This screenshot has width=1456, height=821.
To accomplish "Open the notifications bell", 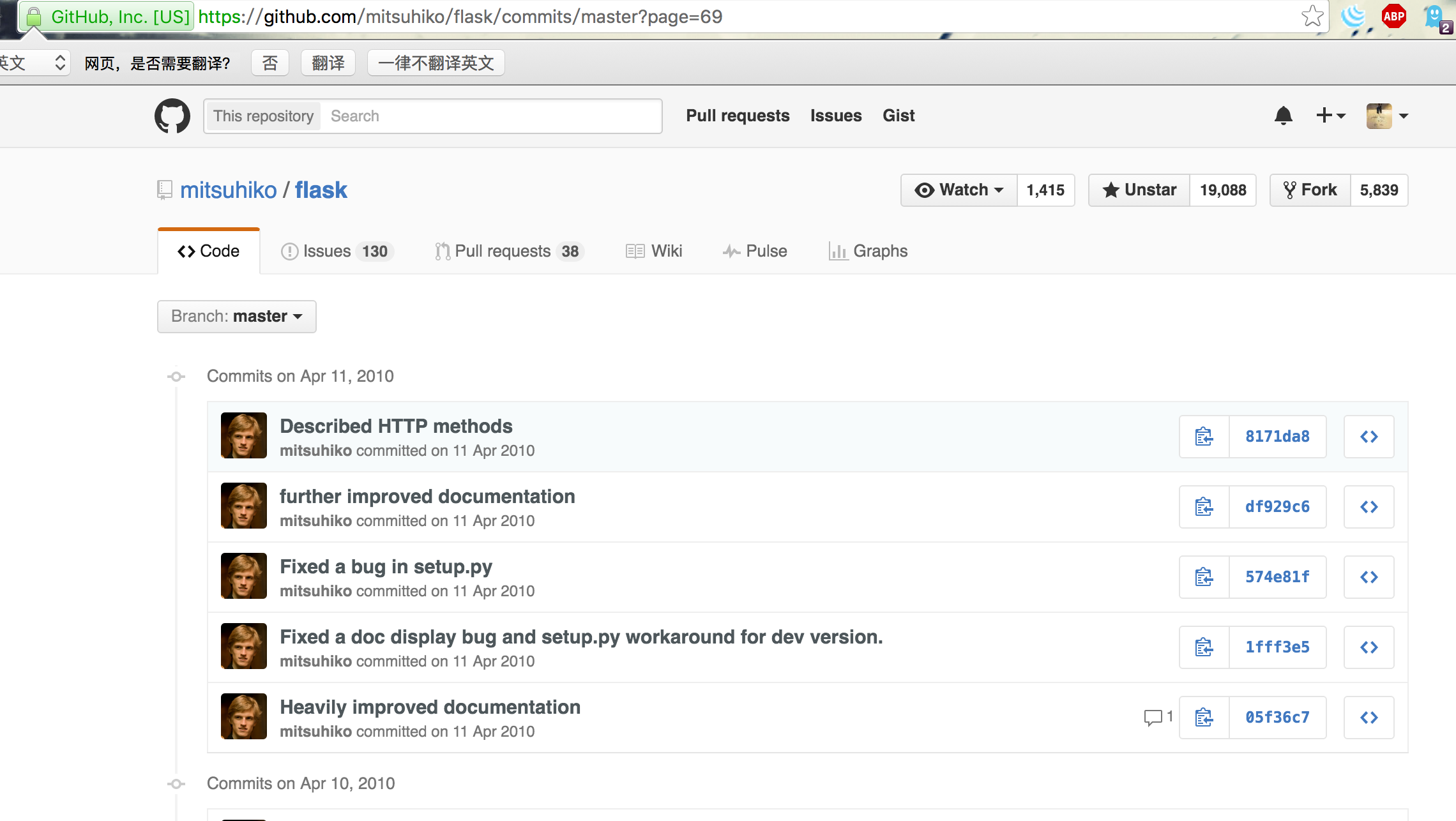I will pos(1283,116).
